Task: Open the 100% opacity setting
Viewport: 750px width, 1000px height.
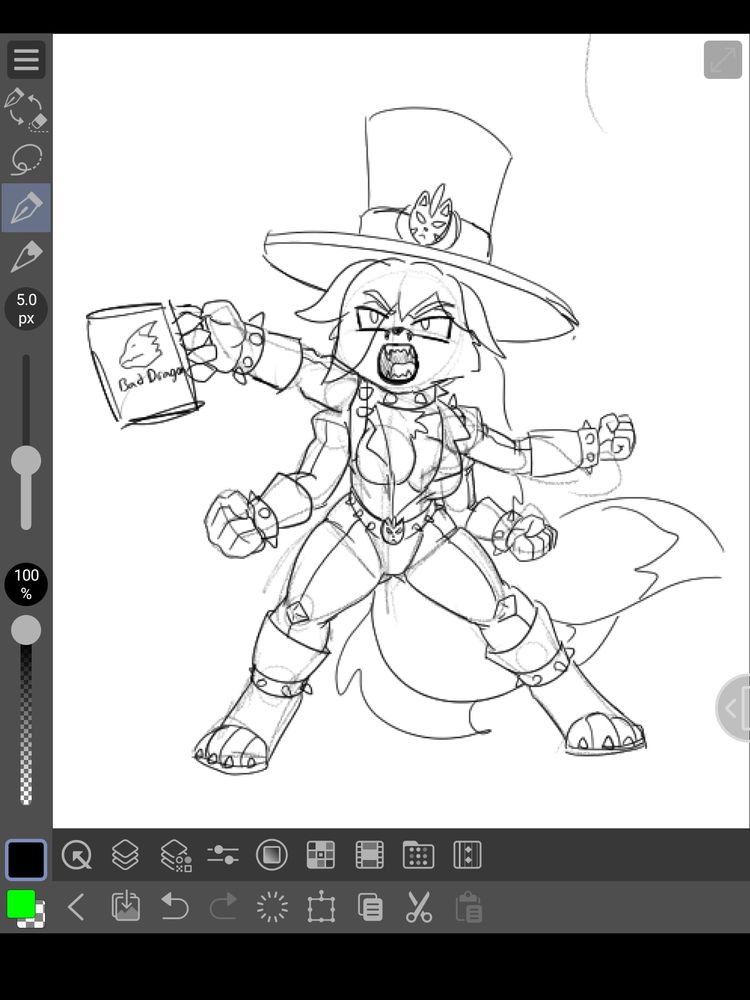Action: point(26,584)
